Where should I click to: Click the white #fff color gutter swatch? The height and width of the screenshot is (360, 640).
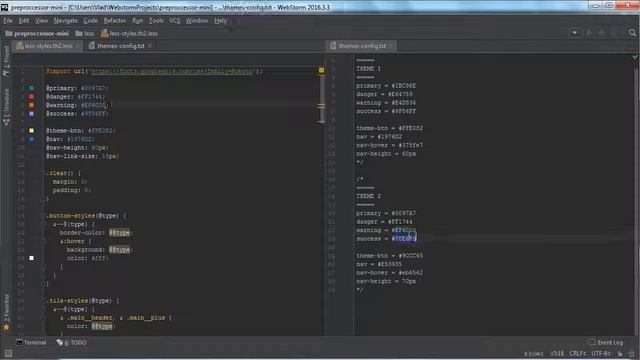tap(31, 258)
